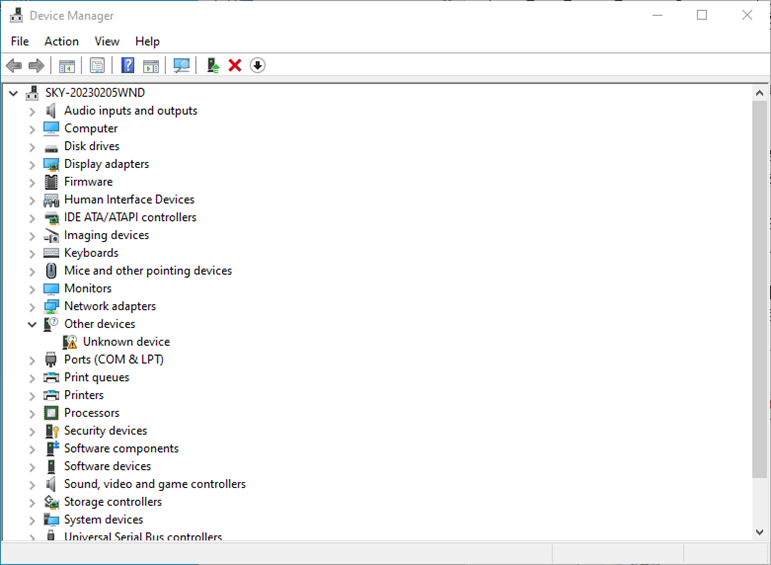Click the Update device driver icon
771x565 pixels.
coord(212,66)
